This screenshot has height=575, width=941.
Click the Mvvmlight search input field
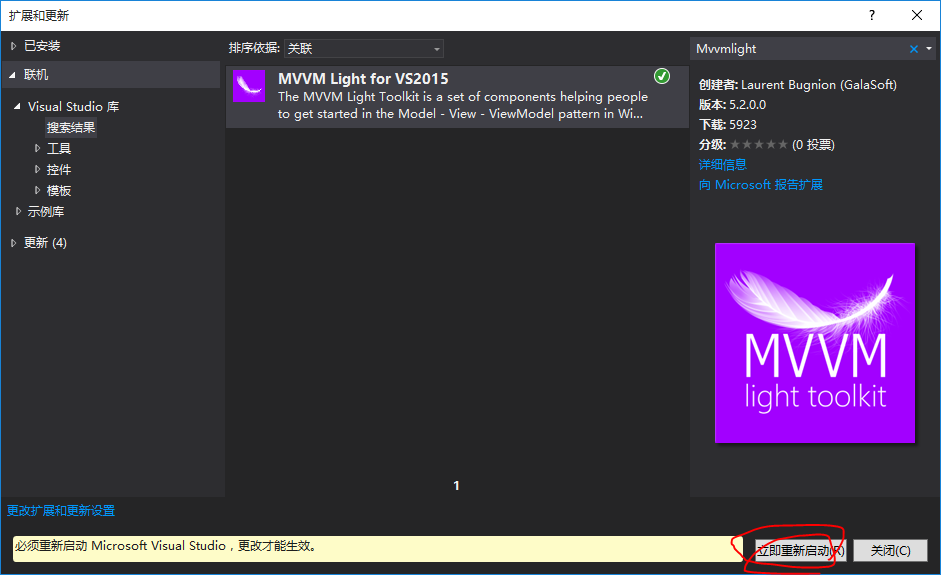[798, 49]
